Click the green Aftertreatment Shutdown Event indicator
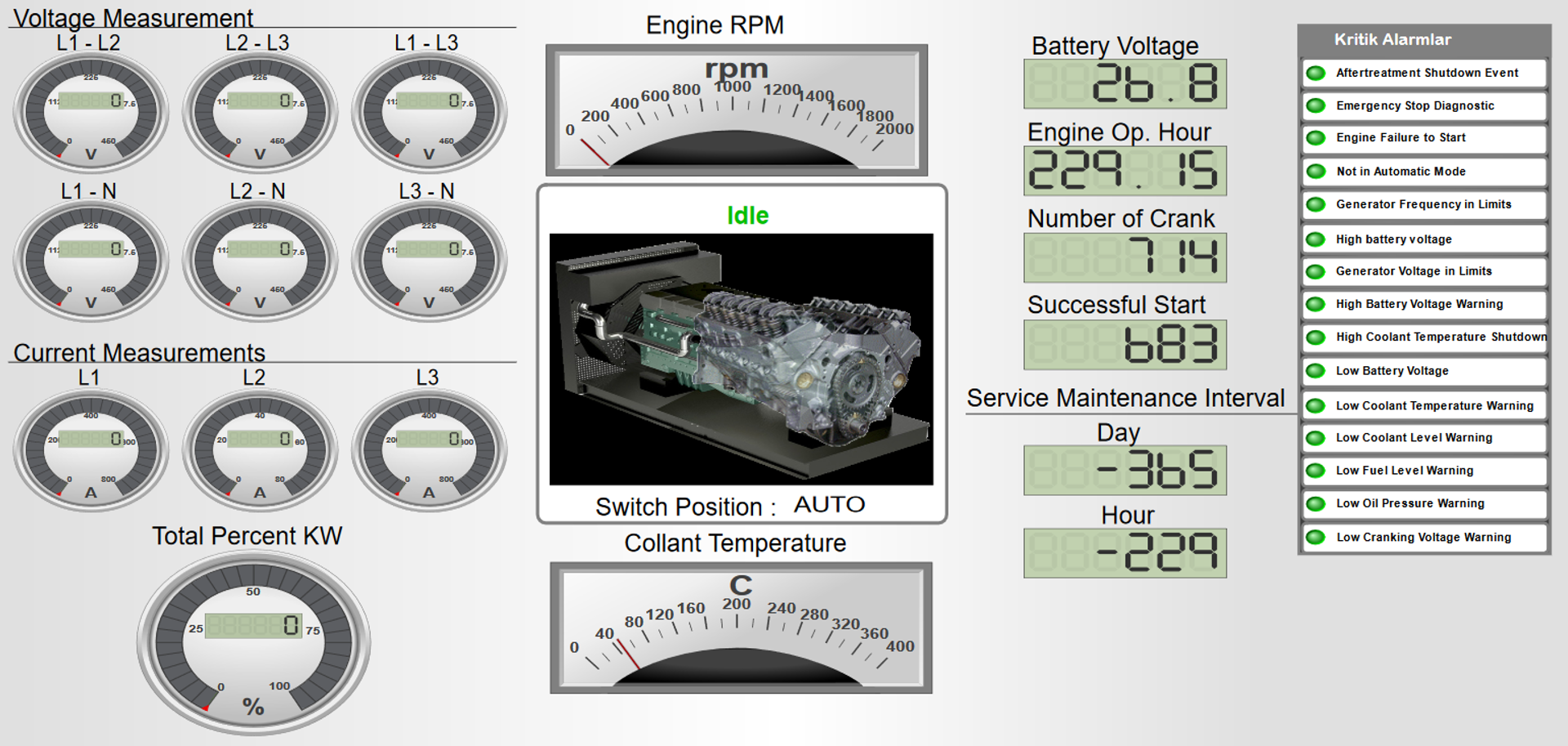This screenshot has width=1568, height=746. click(x=1316, y=73)
